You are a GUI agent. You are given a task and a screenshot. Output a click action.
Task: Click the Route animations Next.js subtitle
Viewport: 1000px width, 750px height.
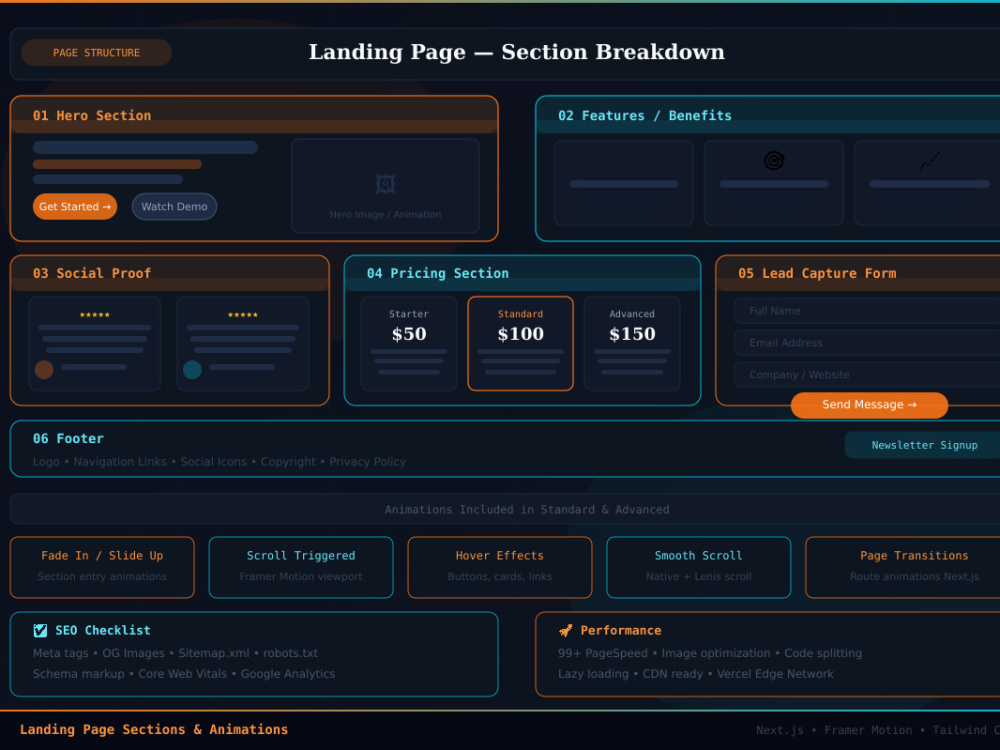point(914,577)
